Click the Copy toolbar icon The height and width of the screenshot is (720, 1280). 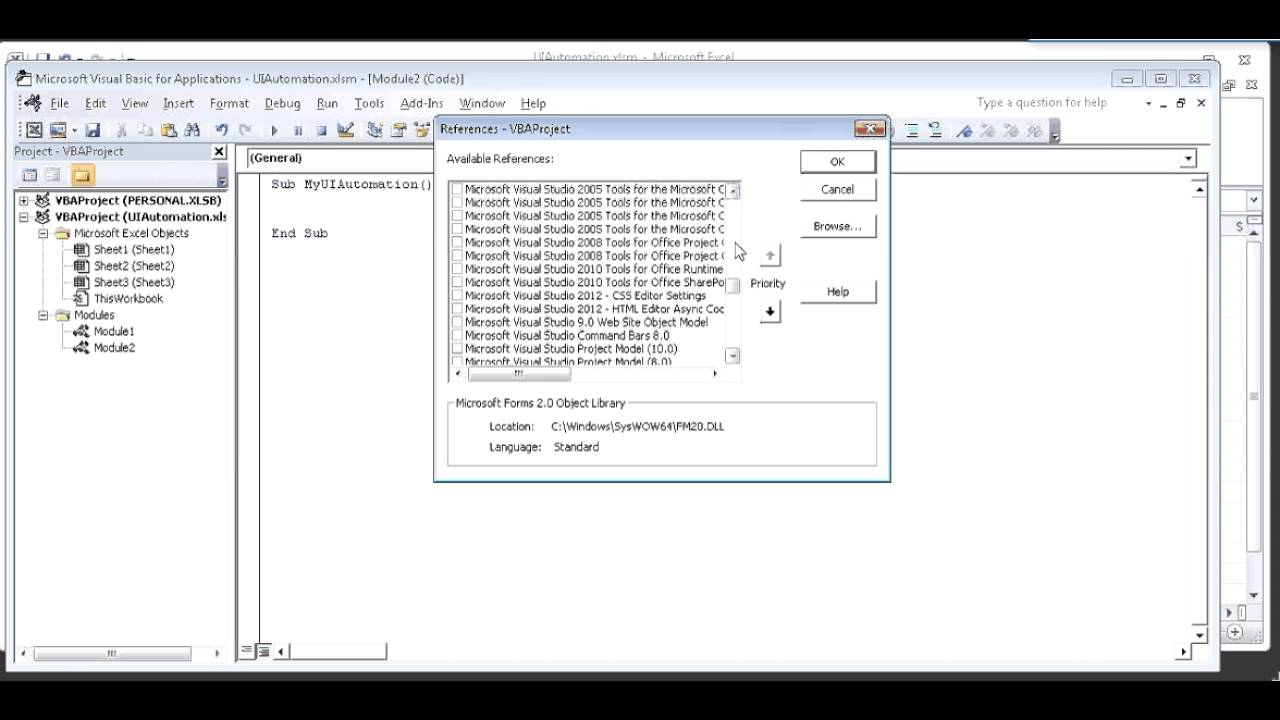pos(145,130)
